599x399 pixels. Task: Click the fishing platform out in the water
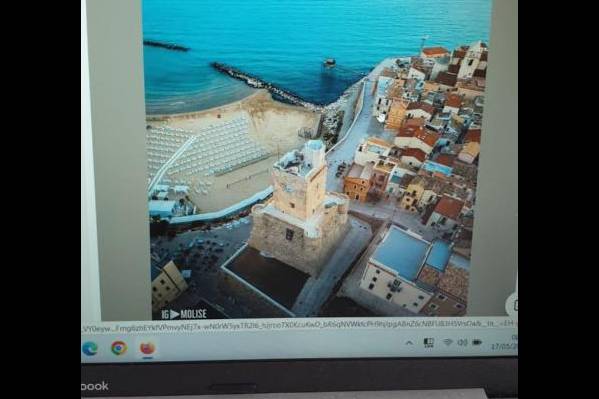pos(329,62)
